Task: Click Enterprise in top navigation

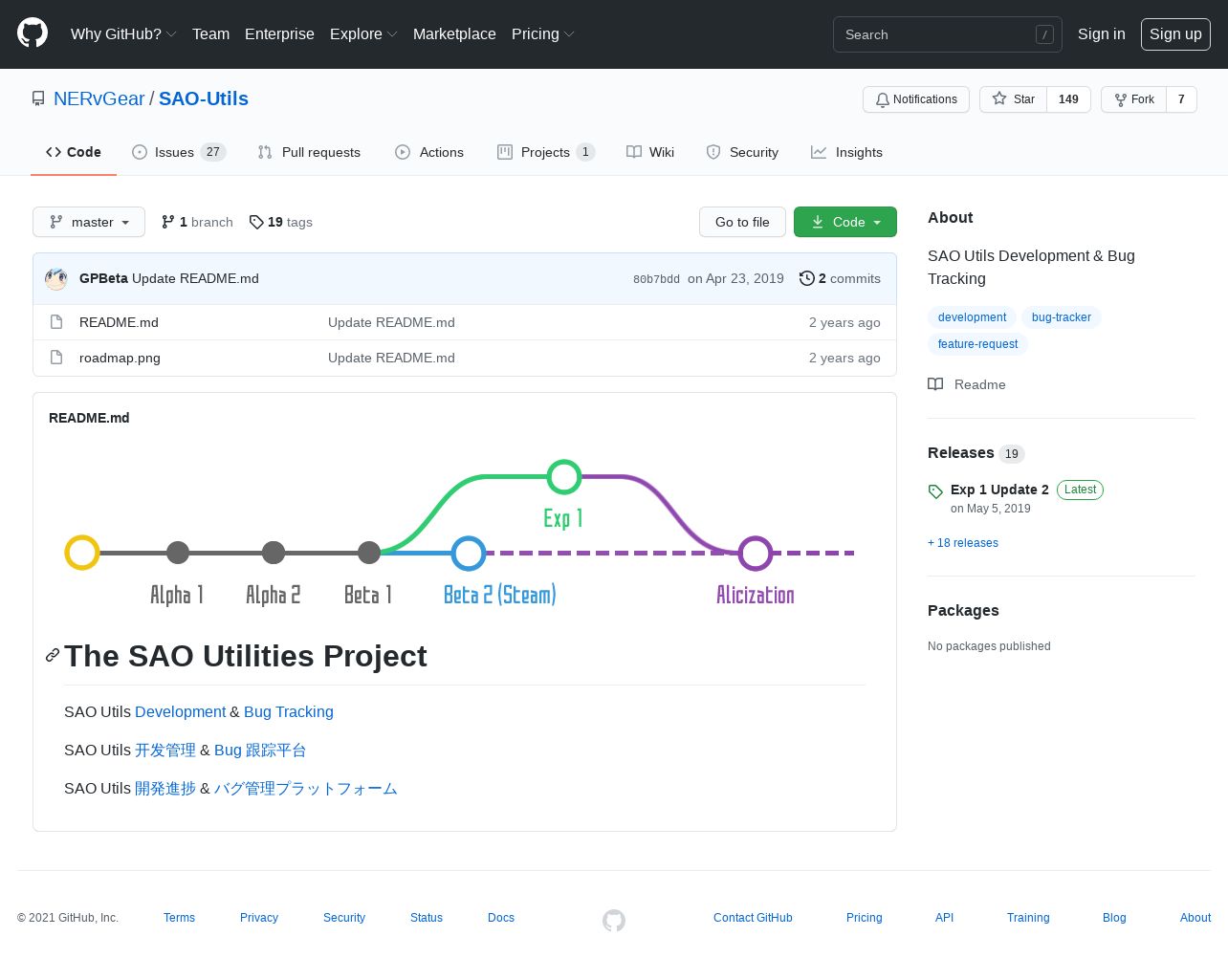Action: click(279, 33)
